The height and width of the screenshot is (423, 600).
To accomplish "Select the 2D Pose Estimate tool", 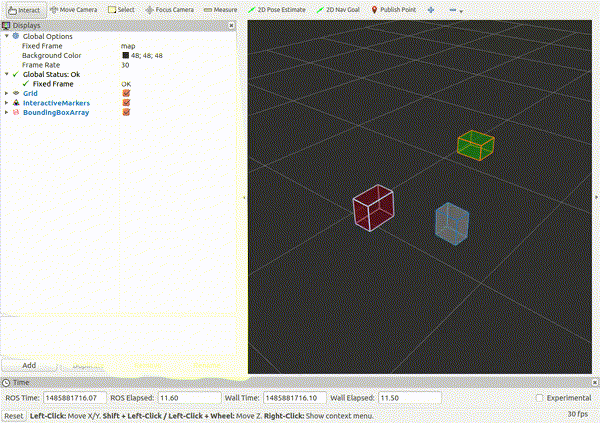I will [x=277, y=10].
